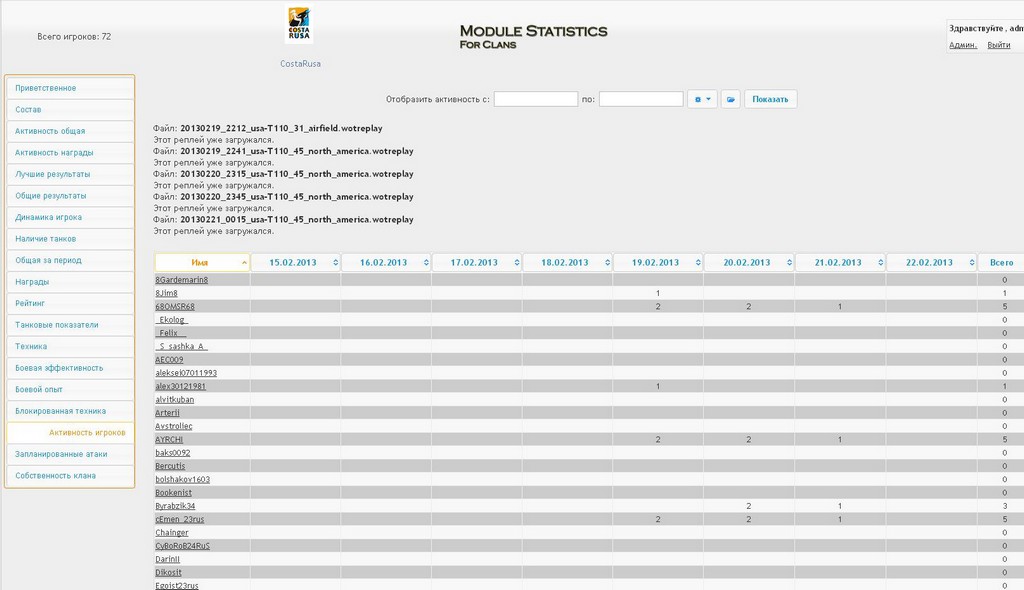1024x590 pixels.
Task: Select Активность игроков in sidebar
Action: tap(86, 433)
